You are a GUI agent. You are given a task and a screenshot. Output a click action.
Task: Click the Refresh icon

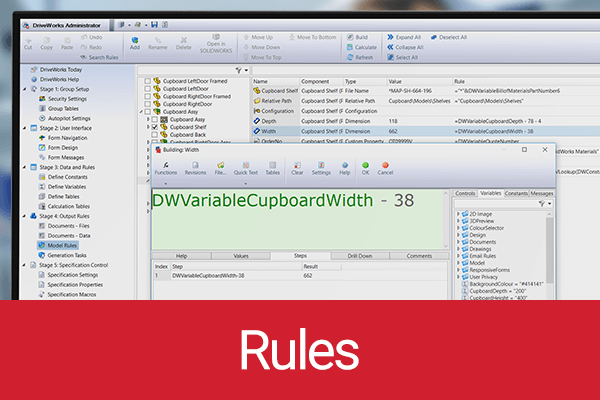[x=360, y=57]
